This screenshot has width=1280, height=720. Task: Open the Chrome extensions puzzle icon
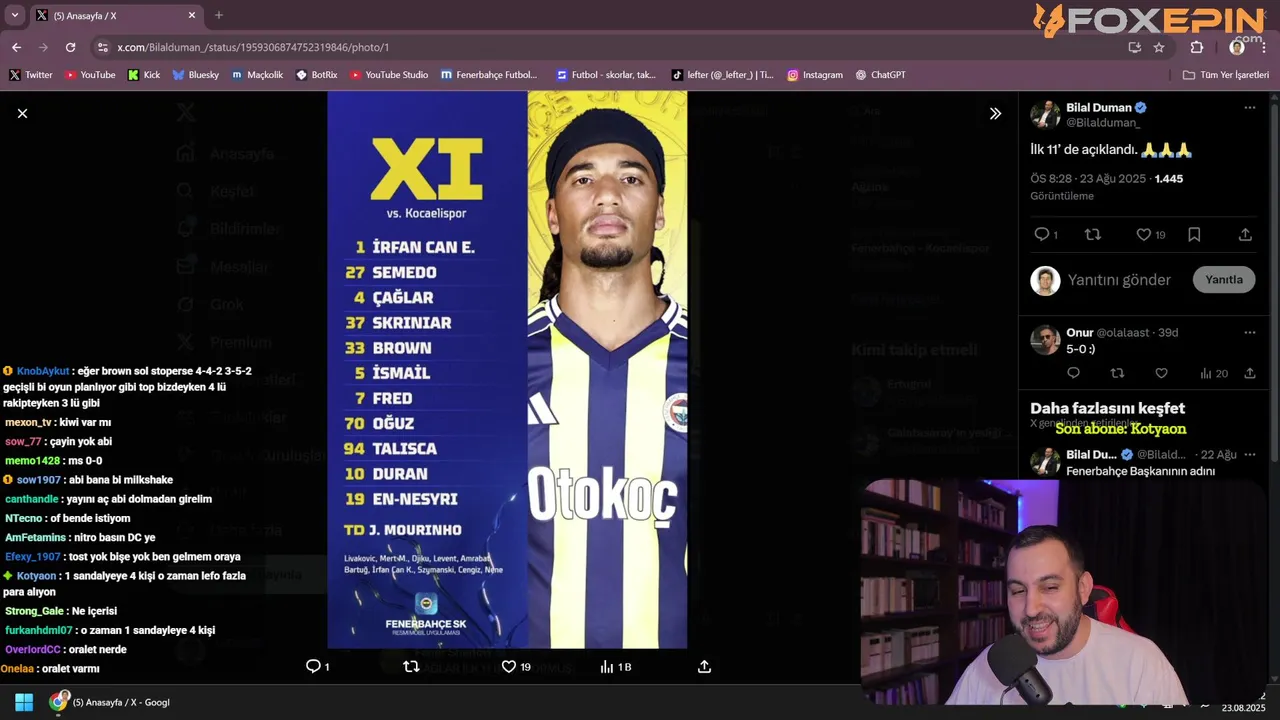(x=1197, y=47)
